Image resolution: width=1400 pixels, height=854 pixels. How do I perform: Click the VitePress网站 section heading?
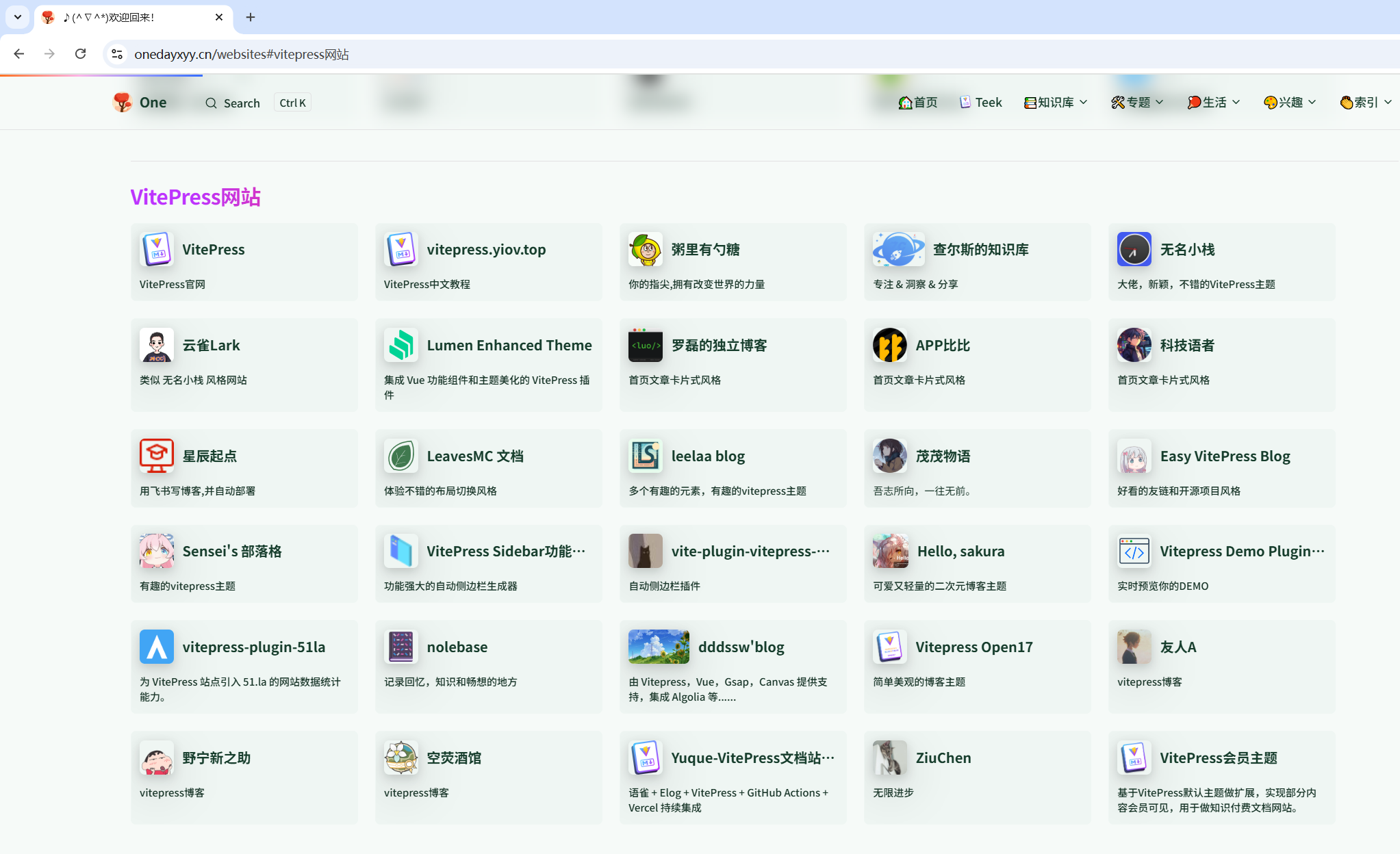click(x=196, y=197)
